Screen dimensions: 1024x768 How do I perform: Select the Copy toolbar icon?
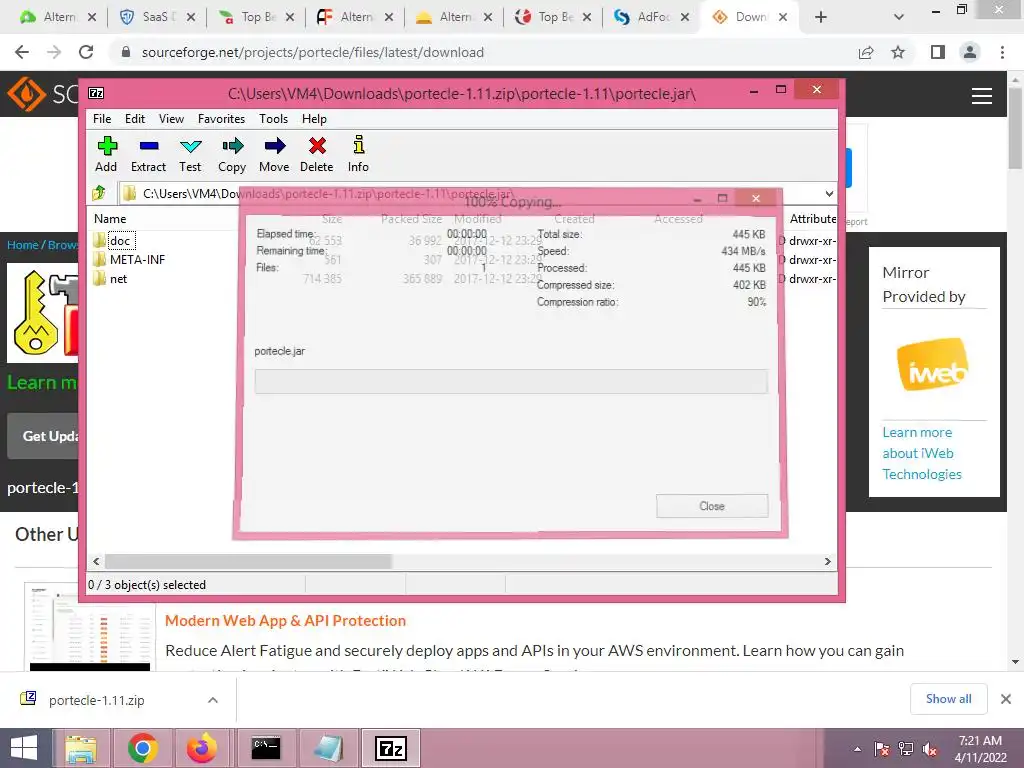tap(232, 154)
